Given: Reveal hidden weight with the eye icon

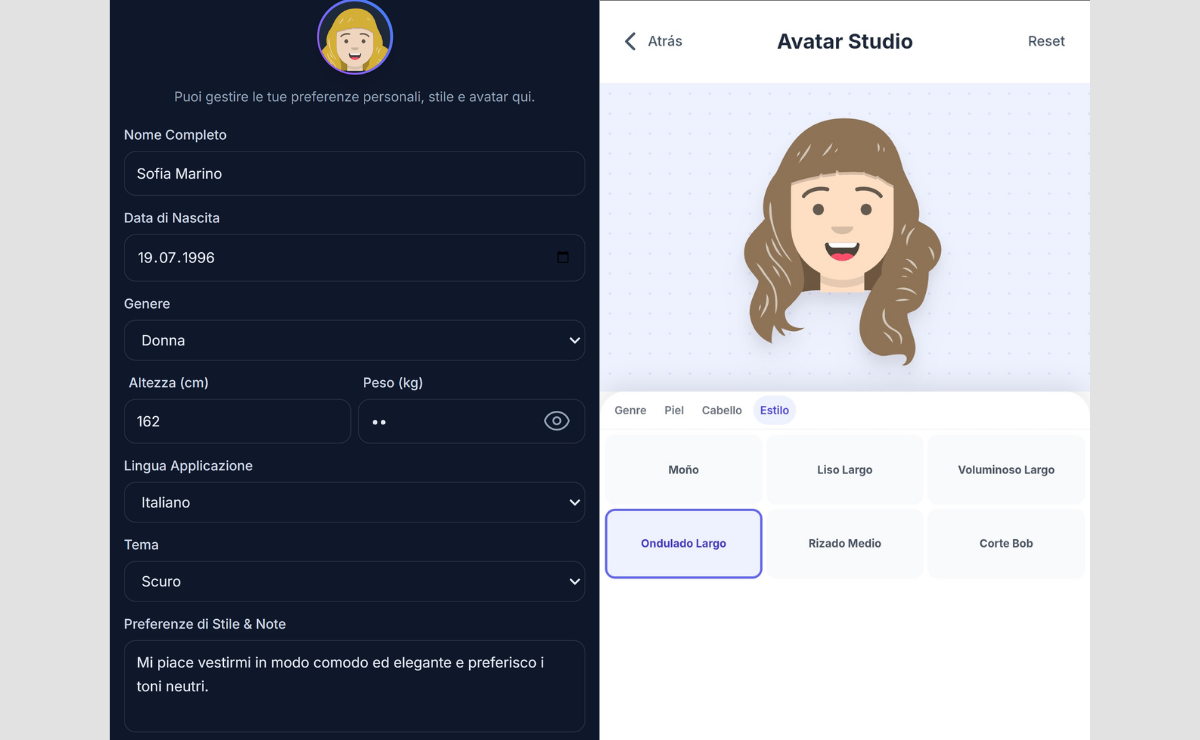Looking at the screenshot, I should [556, 421].
